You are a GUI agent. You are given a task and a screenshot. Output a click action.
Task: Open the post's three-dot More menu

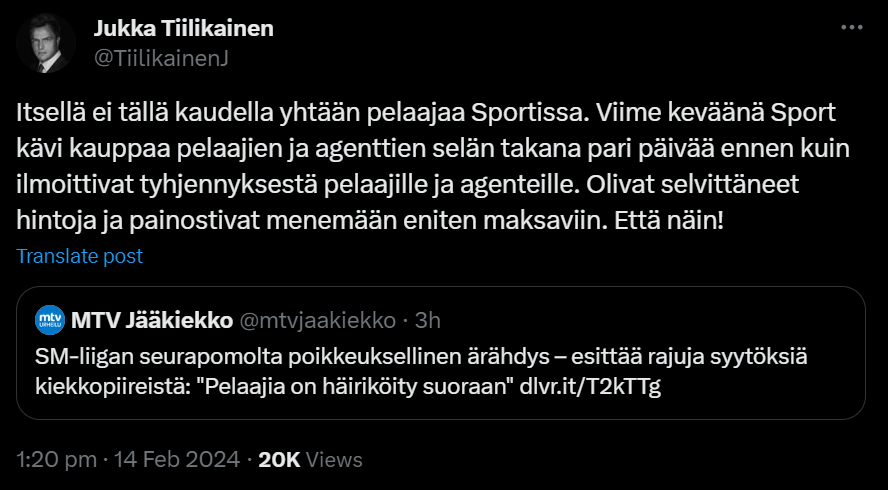tap(850, 28)
